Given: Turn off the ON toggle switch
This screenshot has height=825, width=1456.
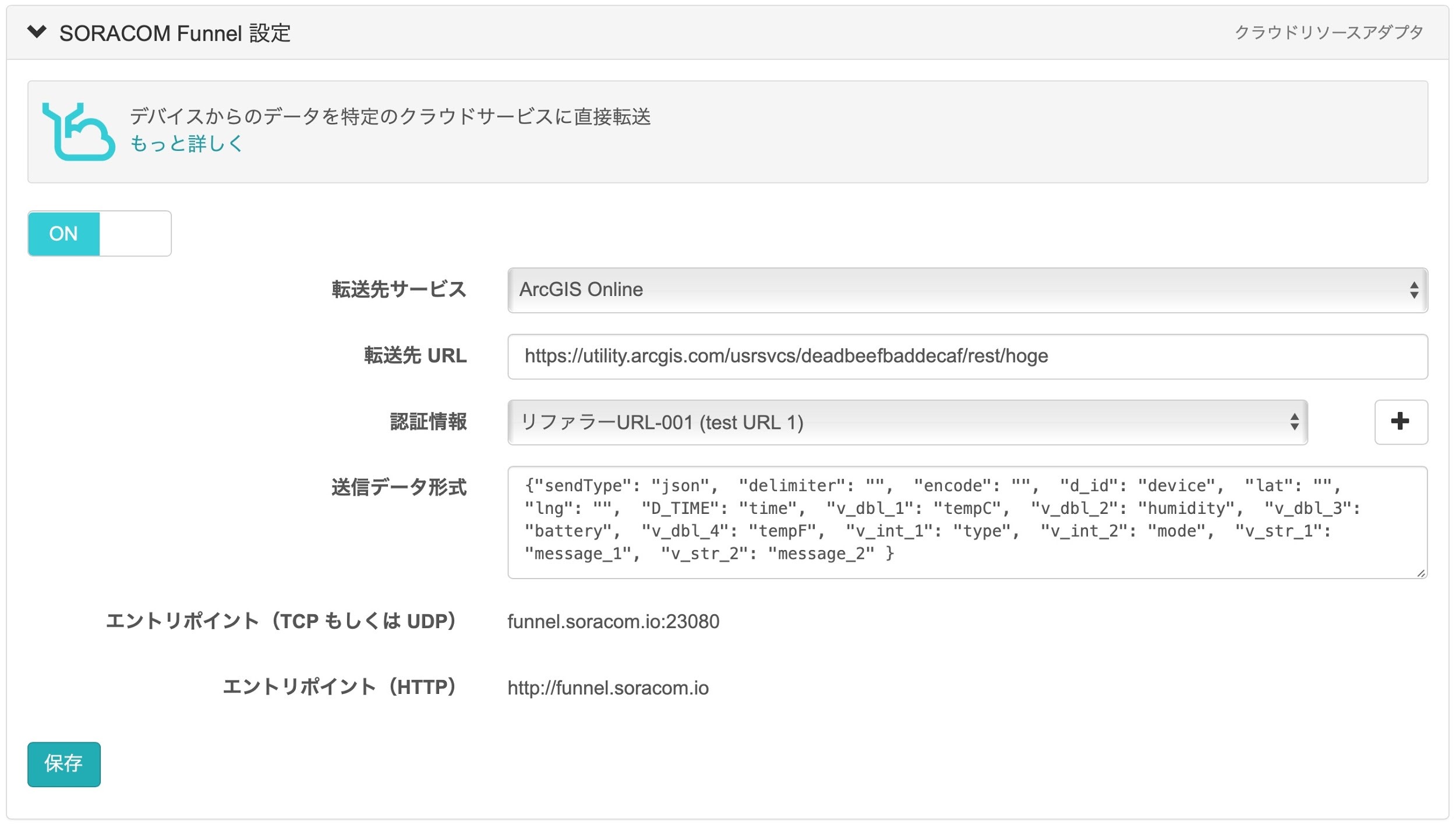Looking at the screenshot, I should [x=64, y=234].
